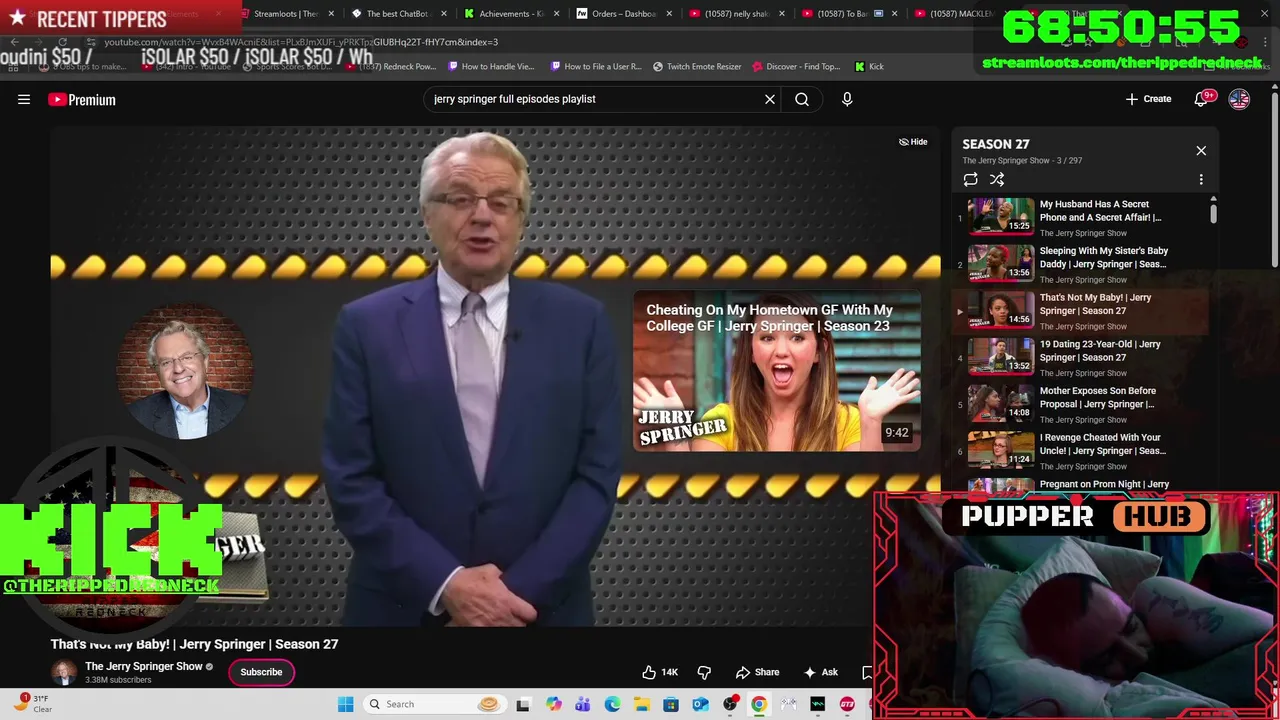Screen dimensions: 1280x720
Task: Toggle loop playlist
Action: pos(970,180)
